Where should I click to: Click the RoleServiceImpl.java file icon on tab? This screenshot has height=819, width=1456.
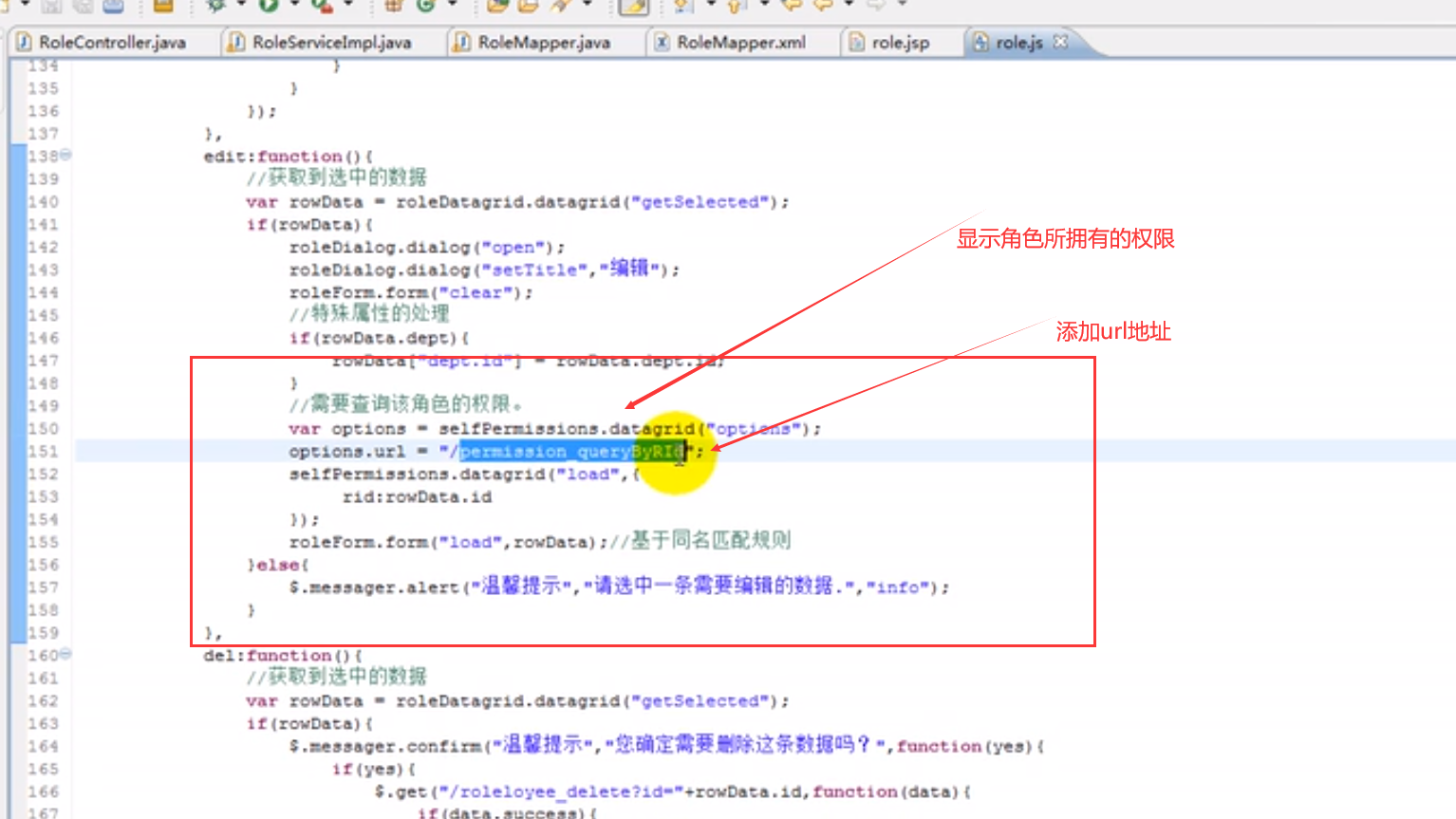click(236, 42)
